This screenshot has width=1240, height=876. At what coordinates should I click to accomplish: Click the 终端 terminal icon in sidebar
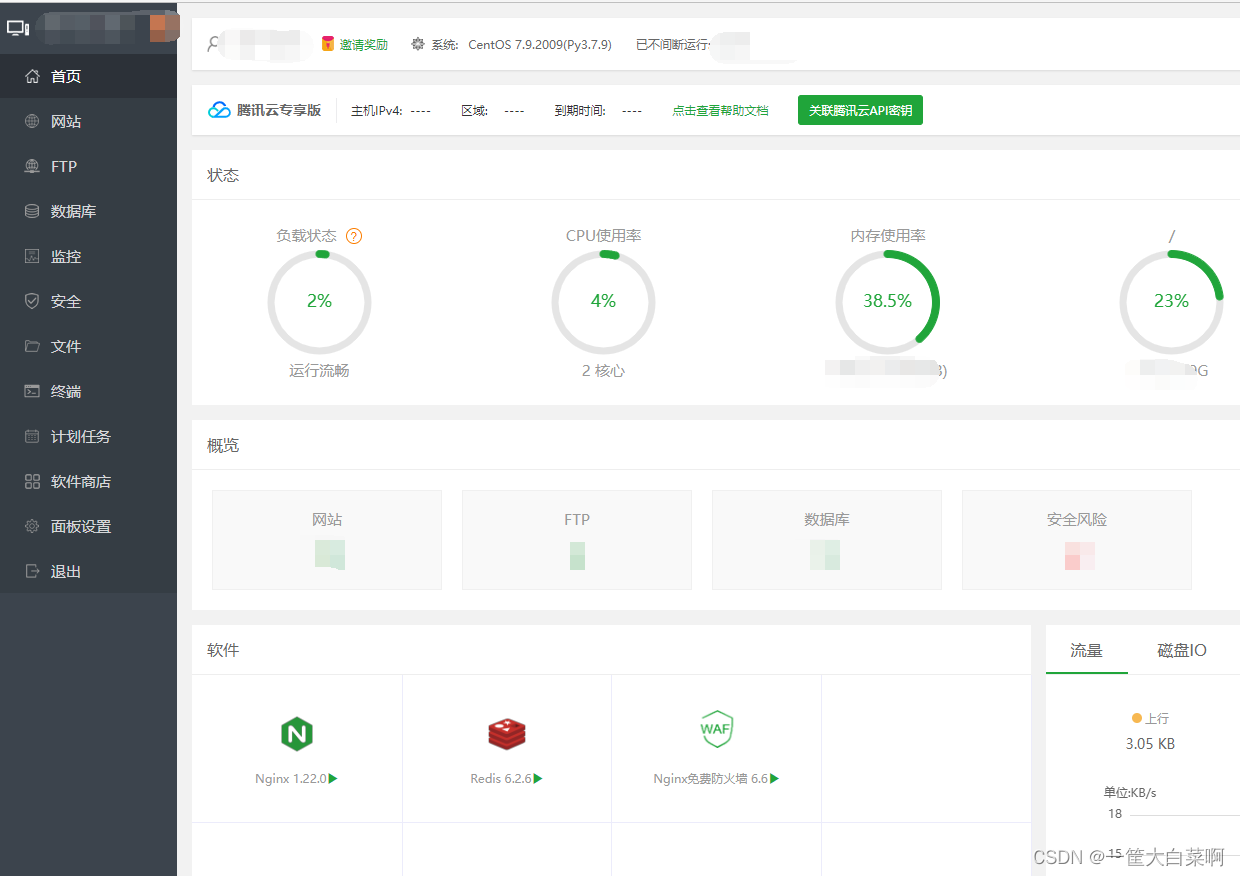[32, 391]
